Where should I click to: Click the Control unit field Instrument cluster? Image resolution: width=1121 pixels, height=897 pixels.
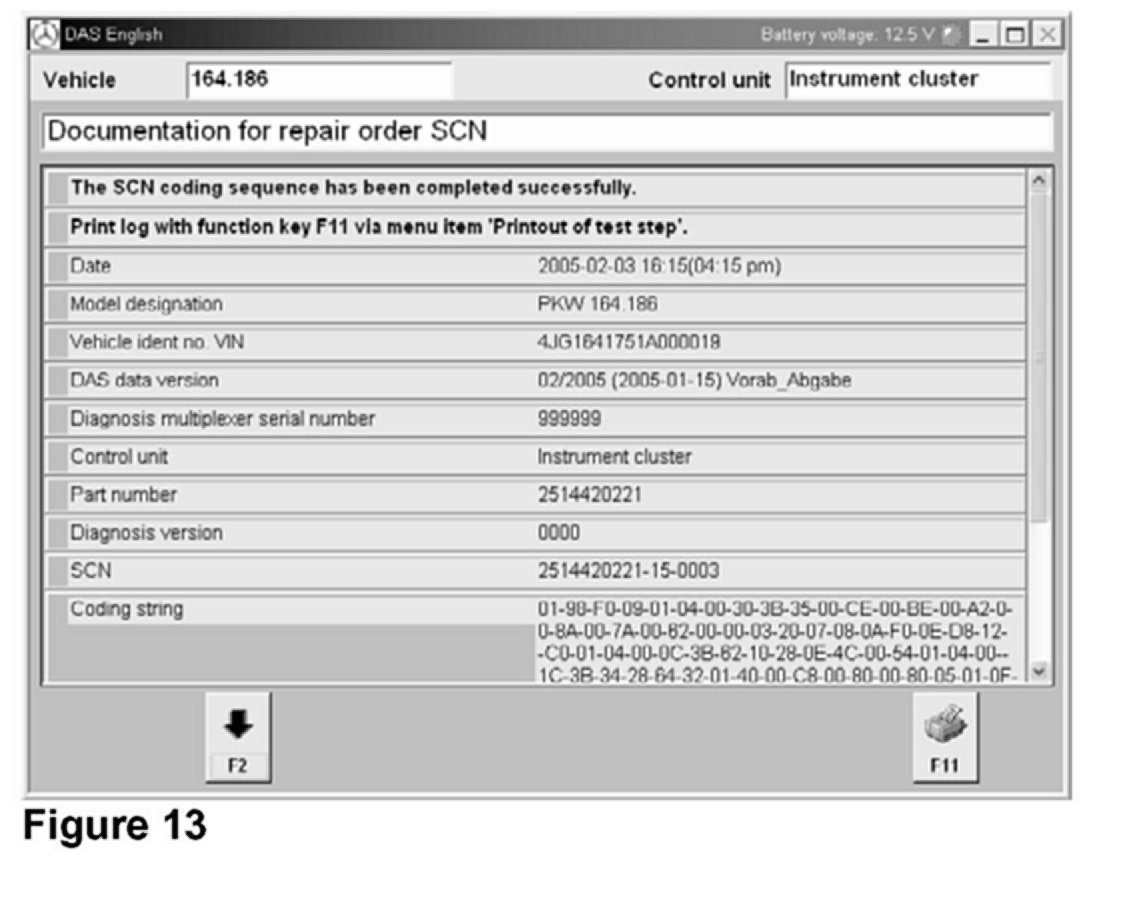(917, 80)
